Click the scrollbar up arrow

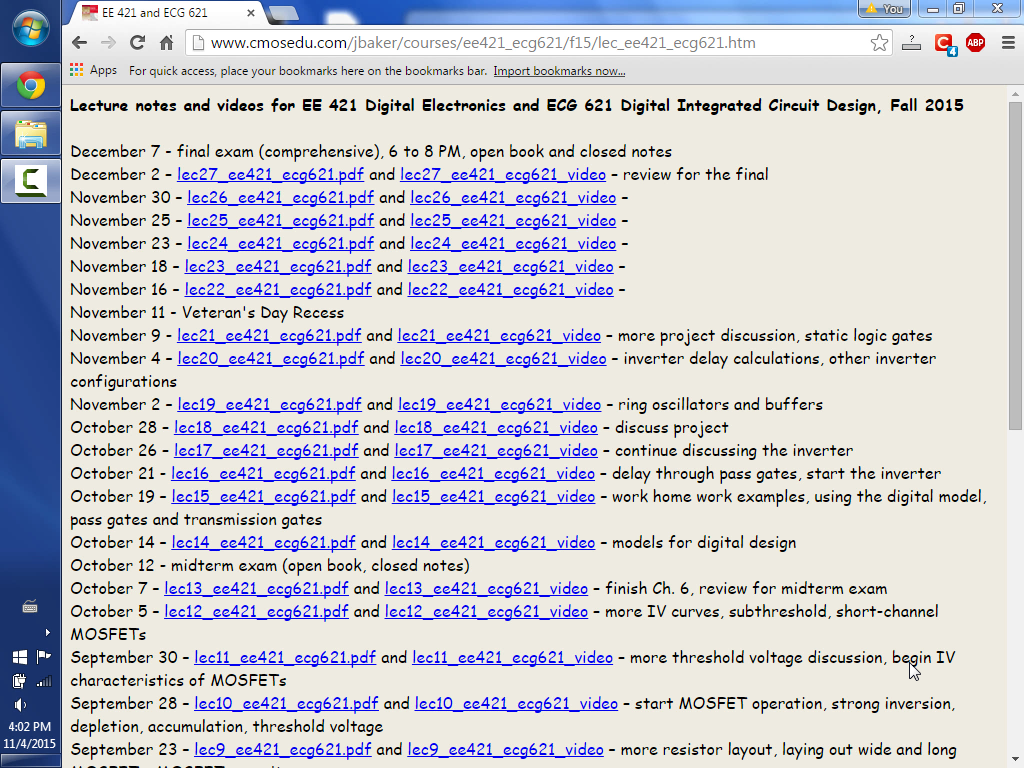click(1014, 94)
